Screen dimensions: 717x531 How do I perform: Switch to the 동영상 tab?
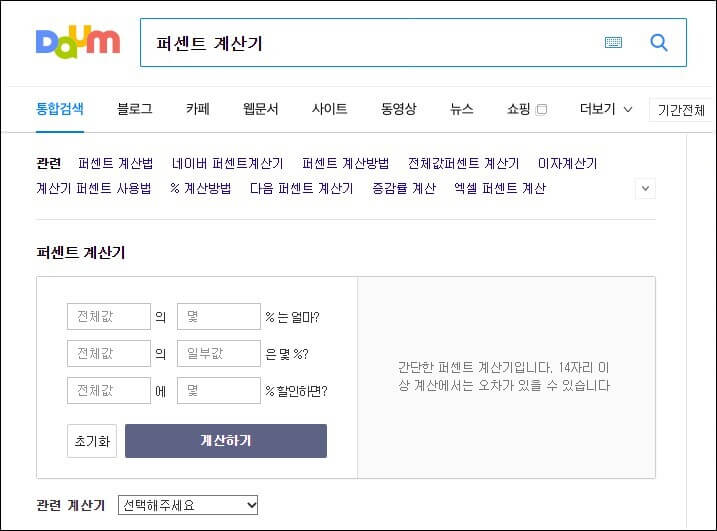399,109
